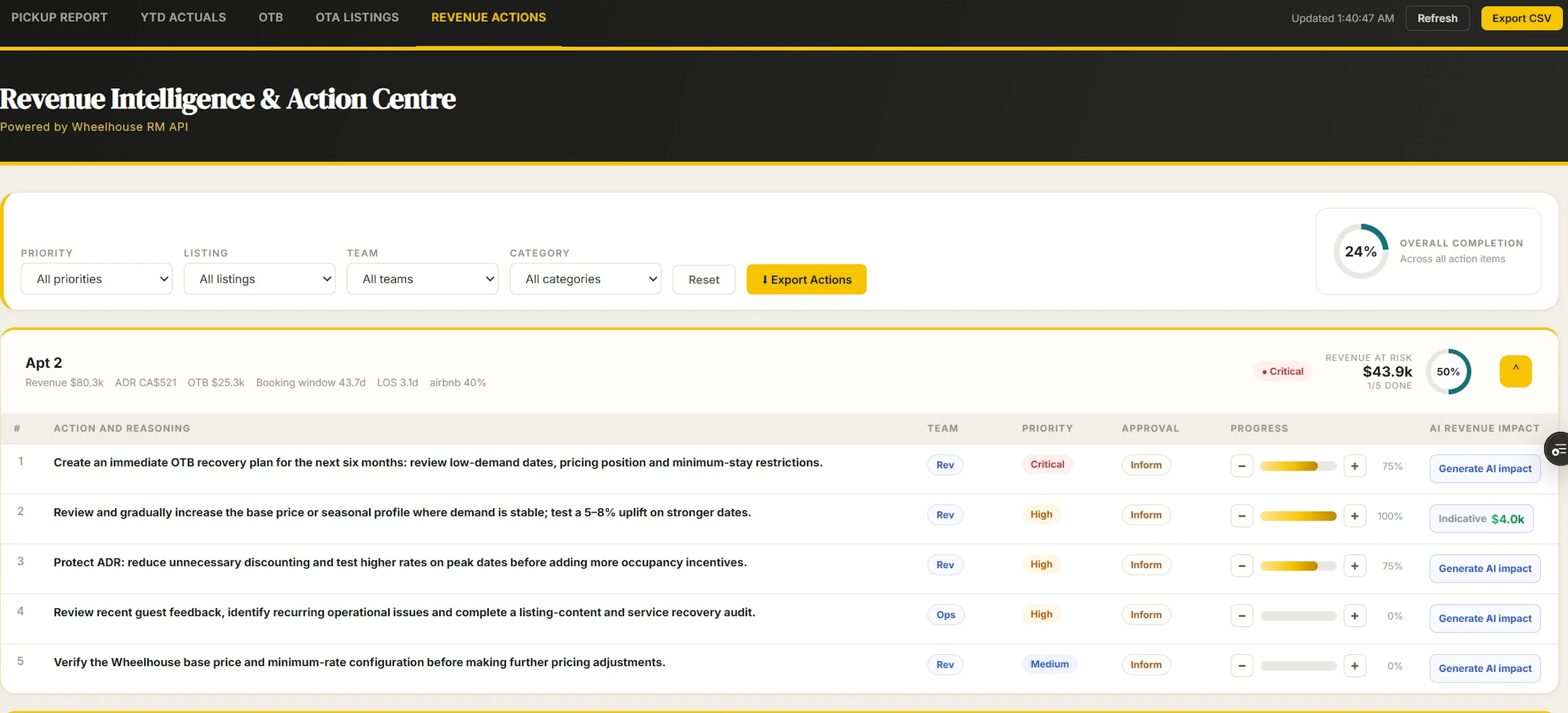Click Export CSV button
This screenshot has height=713, width=1568.
[1521, 18]
